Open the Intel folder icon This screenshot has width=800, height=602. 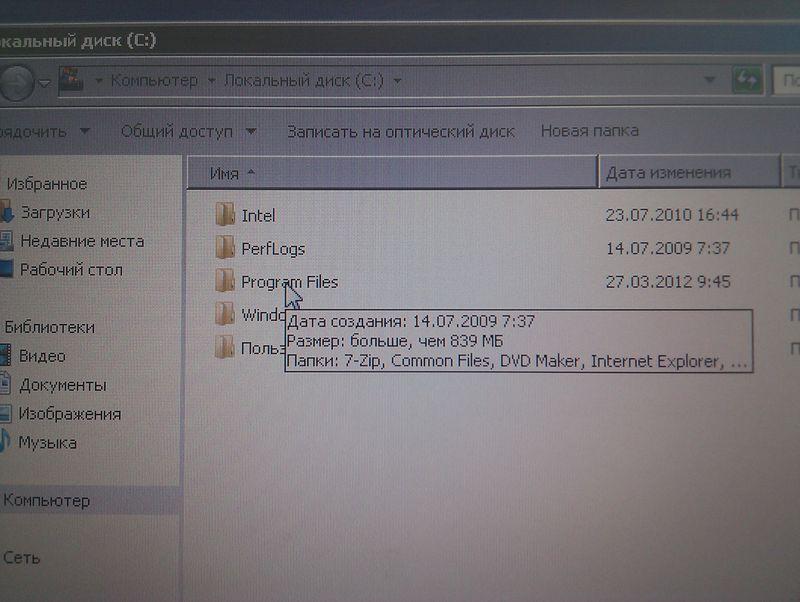(225, 214)
